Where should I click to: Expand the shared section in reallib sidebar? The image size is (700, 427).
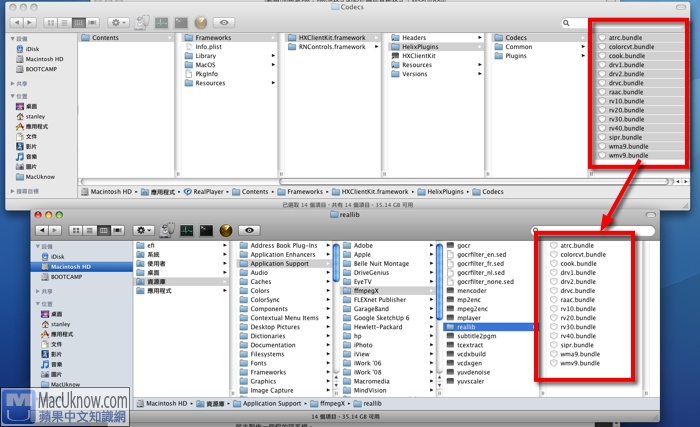(38, 291)
